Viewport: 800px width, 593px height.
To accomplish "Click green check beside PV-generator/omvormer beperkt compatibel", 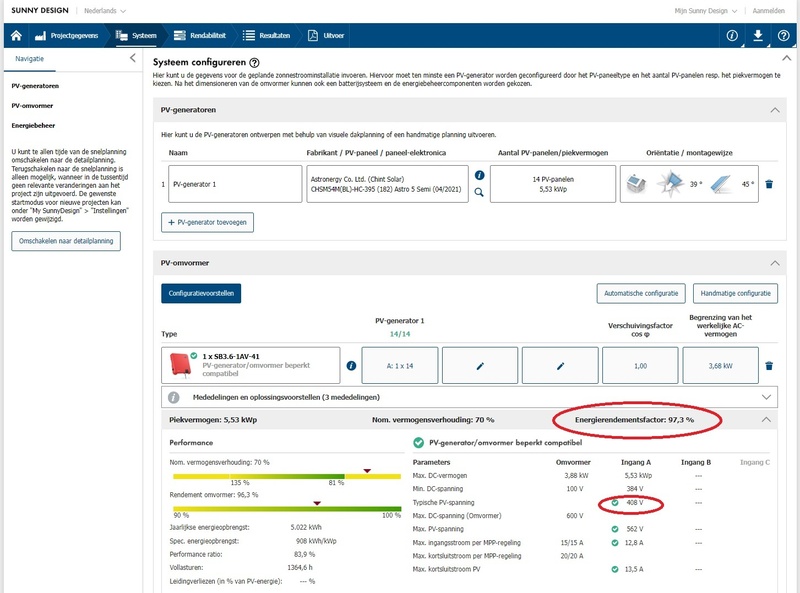I will pos(418,442).
